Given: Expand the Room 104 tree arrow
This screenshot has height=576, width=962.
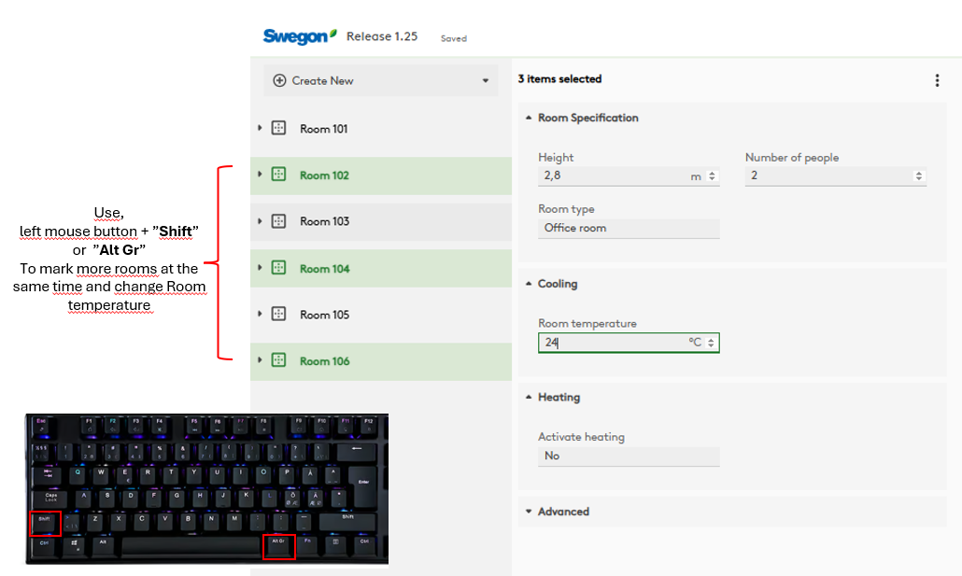Looking at the screenshot, I should (x=260, y=267).
